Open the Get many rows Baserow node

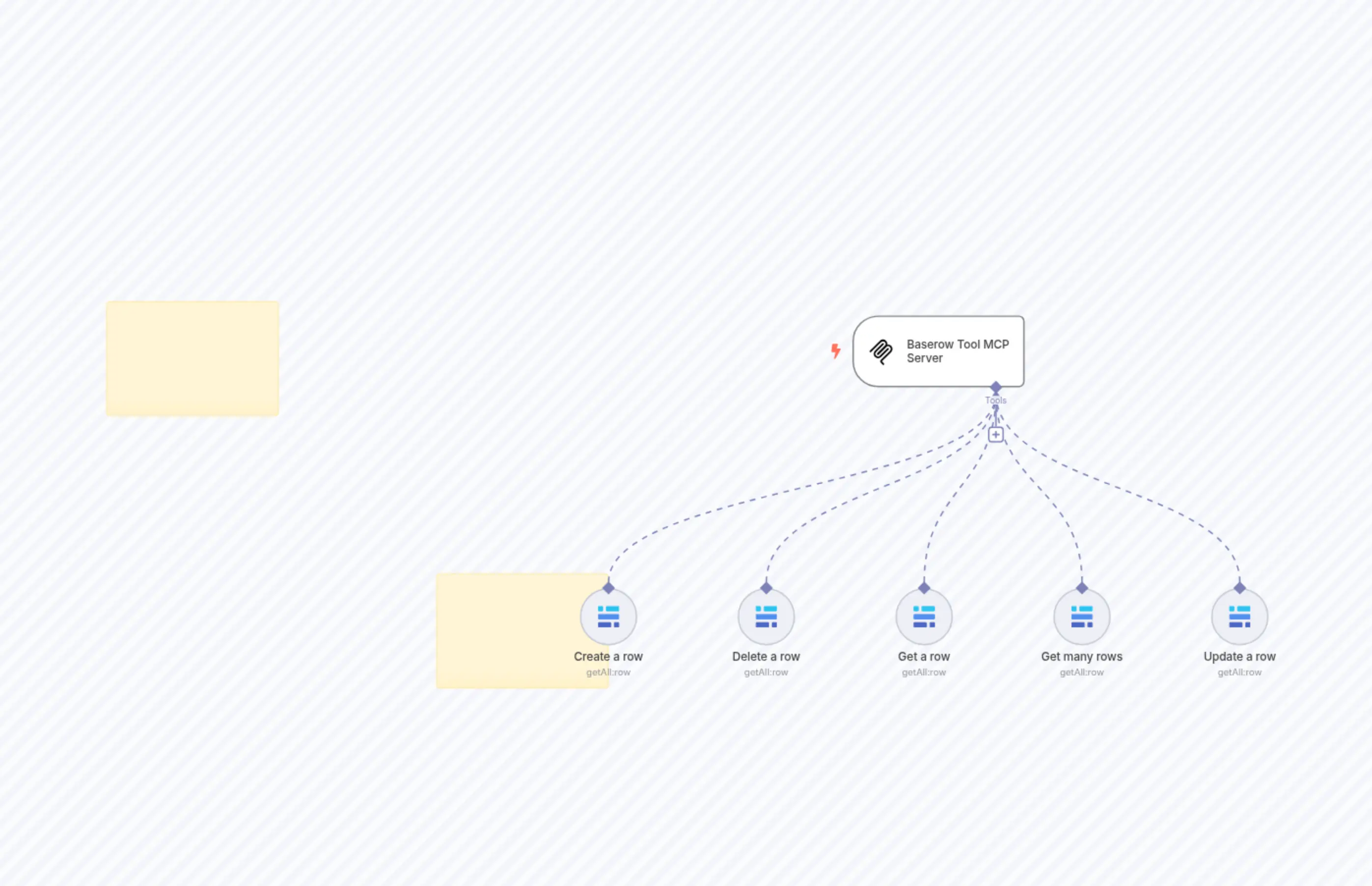click(1081, 616)
